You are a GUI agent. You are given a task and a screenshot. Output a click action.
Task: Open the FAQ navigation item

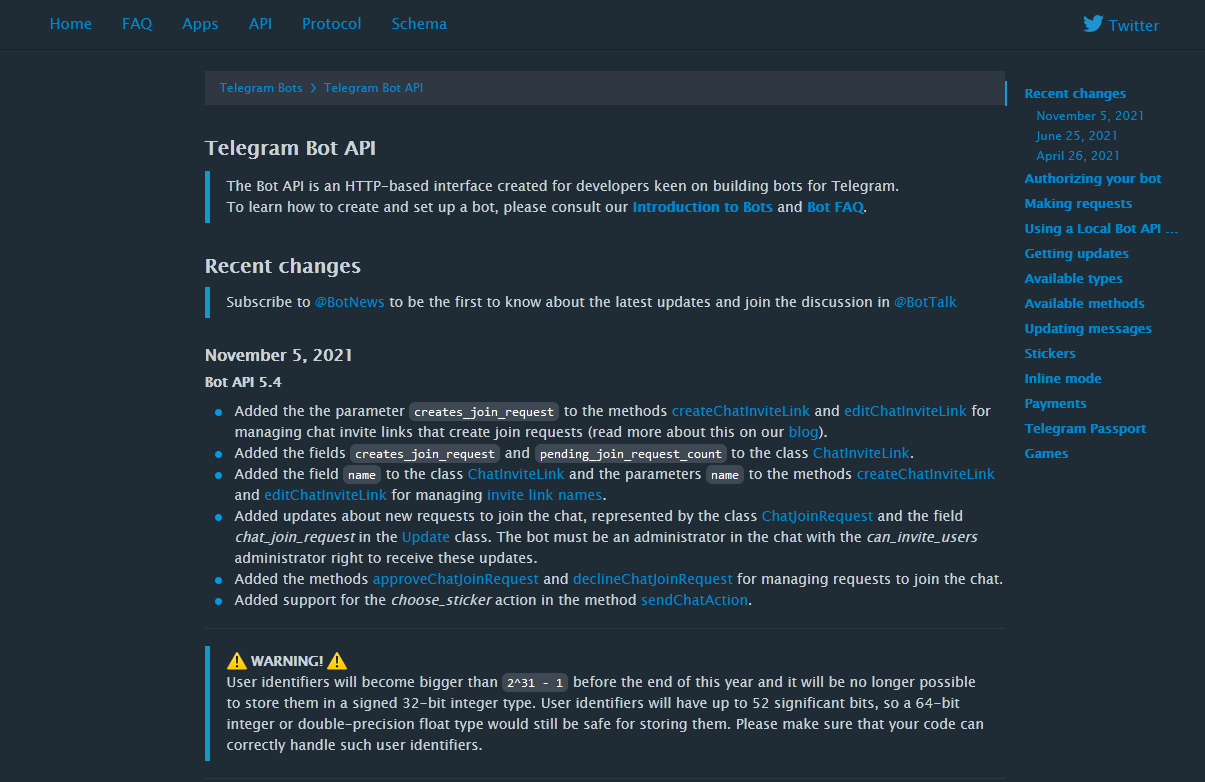tap(137, 24)
